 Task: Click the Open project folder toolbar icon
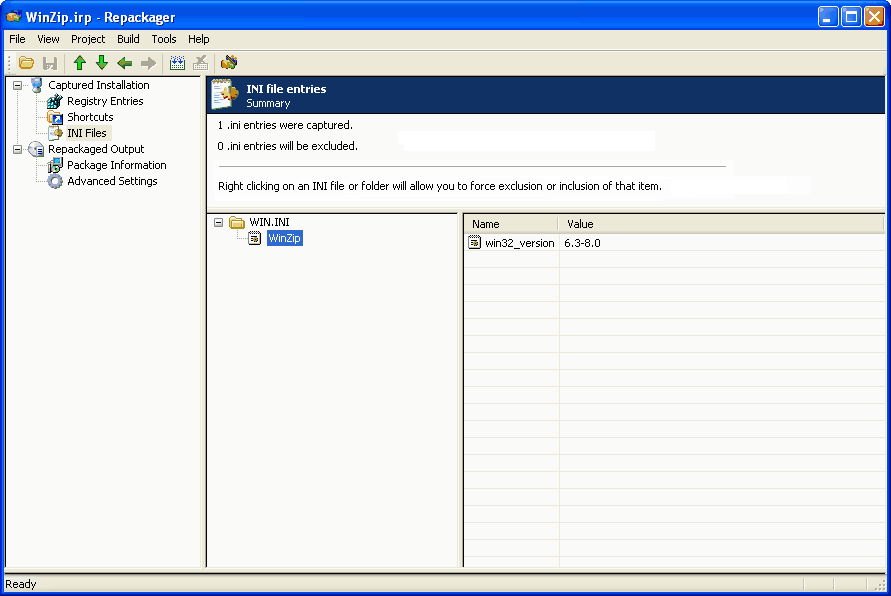(x=27, y=63)
